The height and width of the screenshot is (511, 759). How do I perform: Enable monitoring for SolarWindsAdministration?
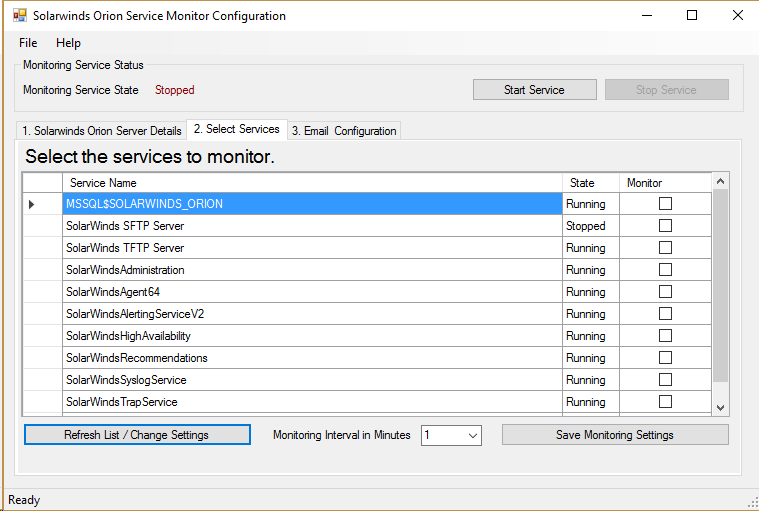(665, 270)
